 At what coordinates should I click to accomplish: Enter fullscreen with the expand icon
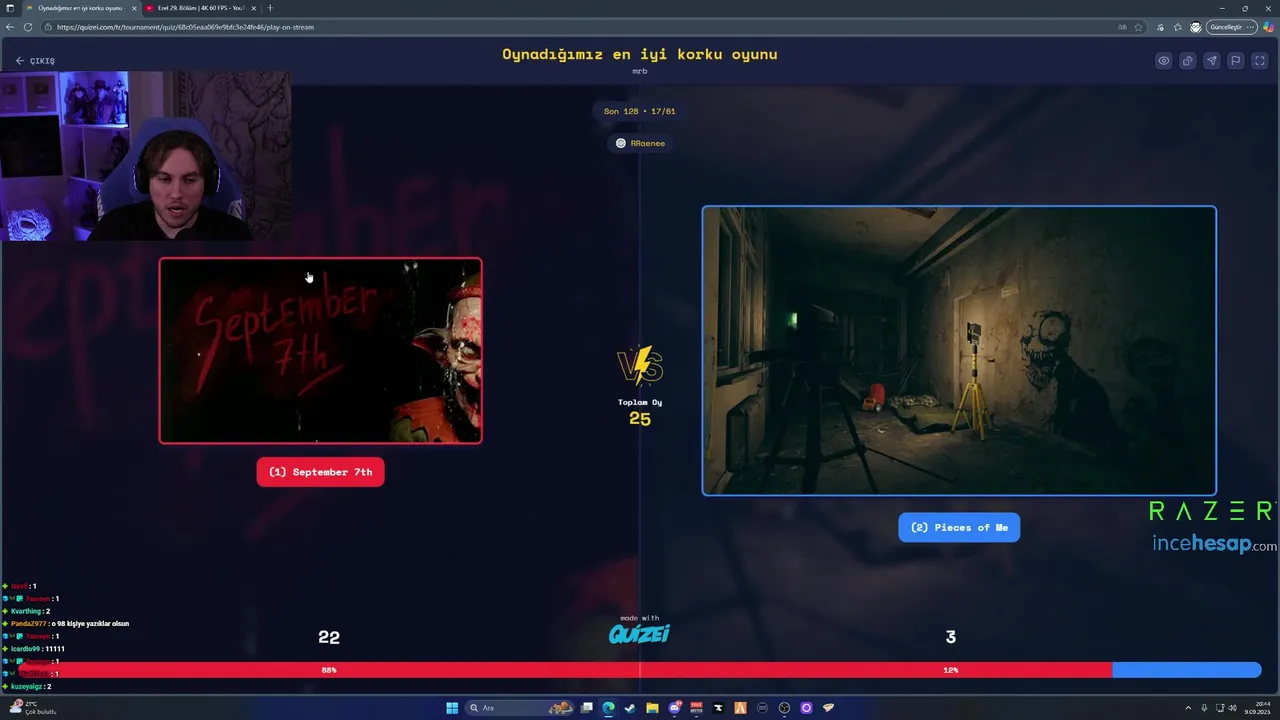[1259, 61]
